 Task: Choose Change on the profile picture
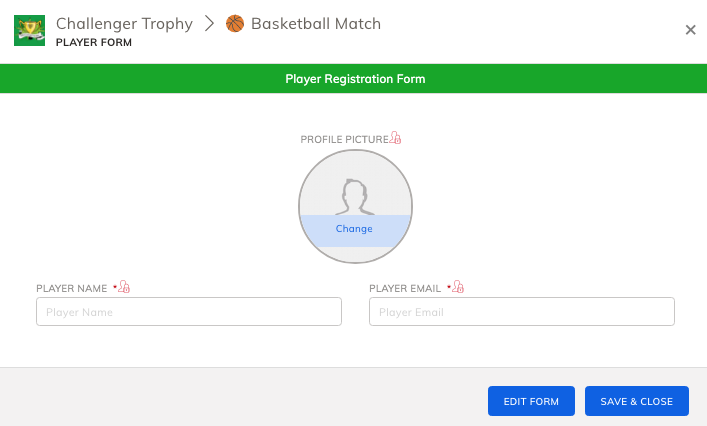pos(354,229)
